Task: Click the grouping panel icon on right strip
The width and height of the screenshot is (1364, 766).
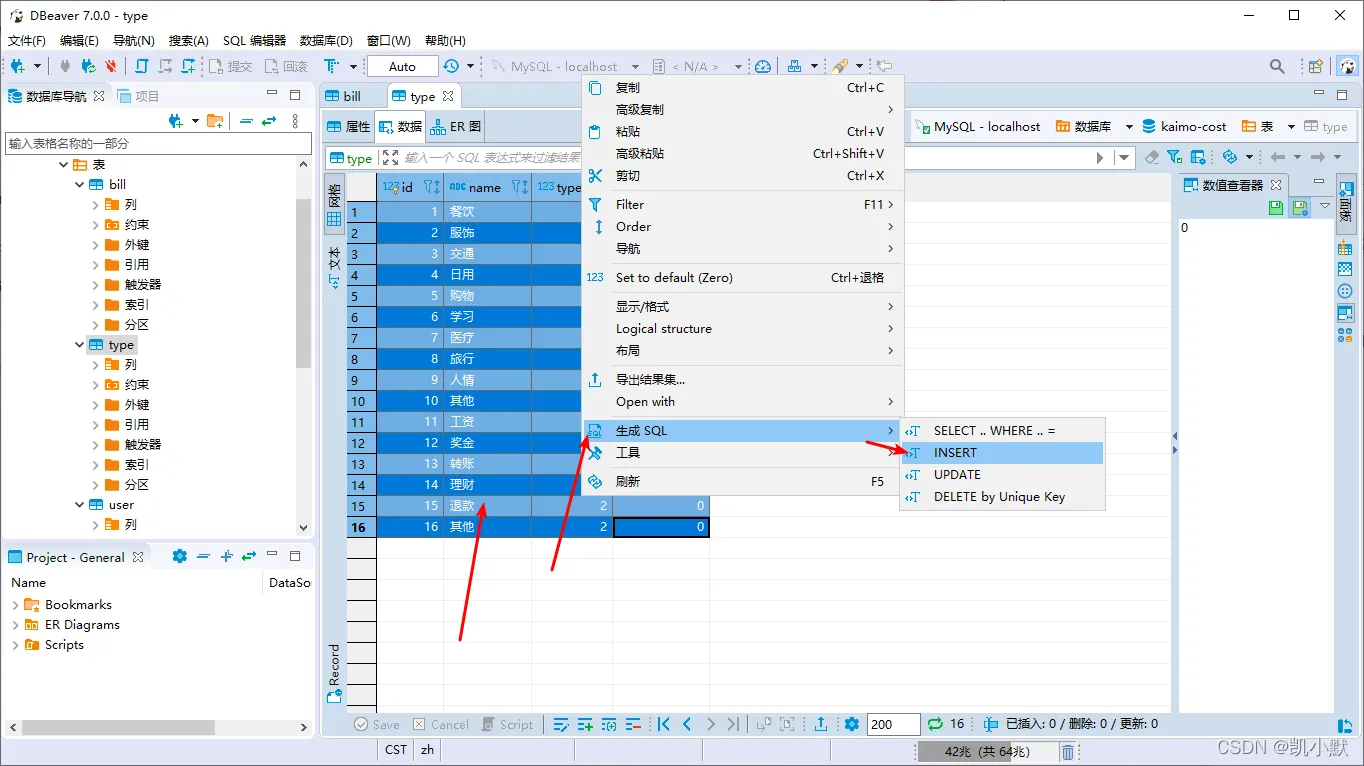Action: (1345, 249)
